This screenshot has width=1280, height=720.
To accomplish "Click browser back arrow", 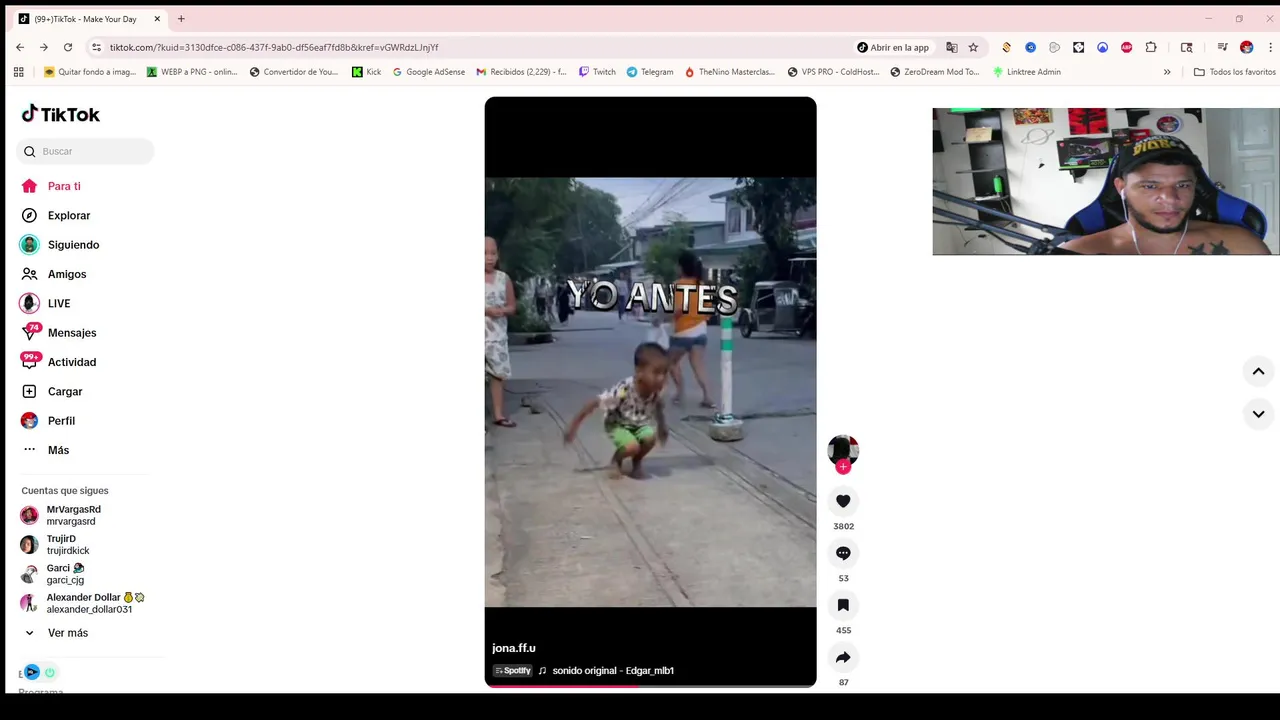I will (x=20, y=47).
